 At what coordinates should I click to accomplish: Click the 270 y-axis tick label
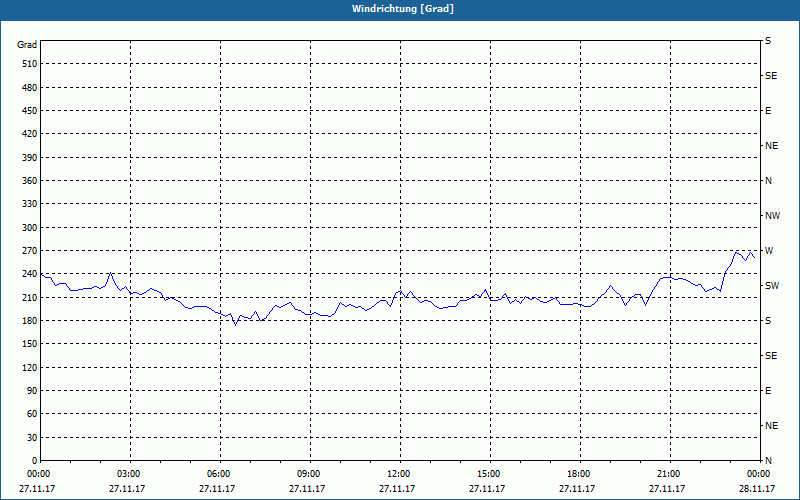pyautogui.click(x=30, y=251)
